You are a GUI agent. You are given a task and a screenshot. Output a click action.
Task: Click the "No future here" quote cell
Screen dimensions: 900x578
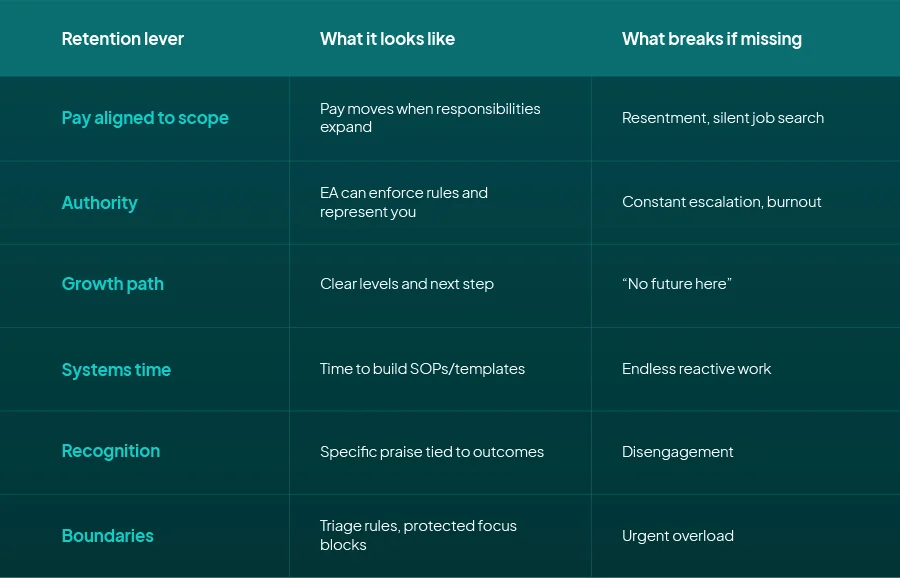click(677, 284)
